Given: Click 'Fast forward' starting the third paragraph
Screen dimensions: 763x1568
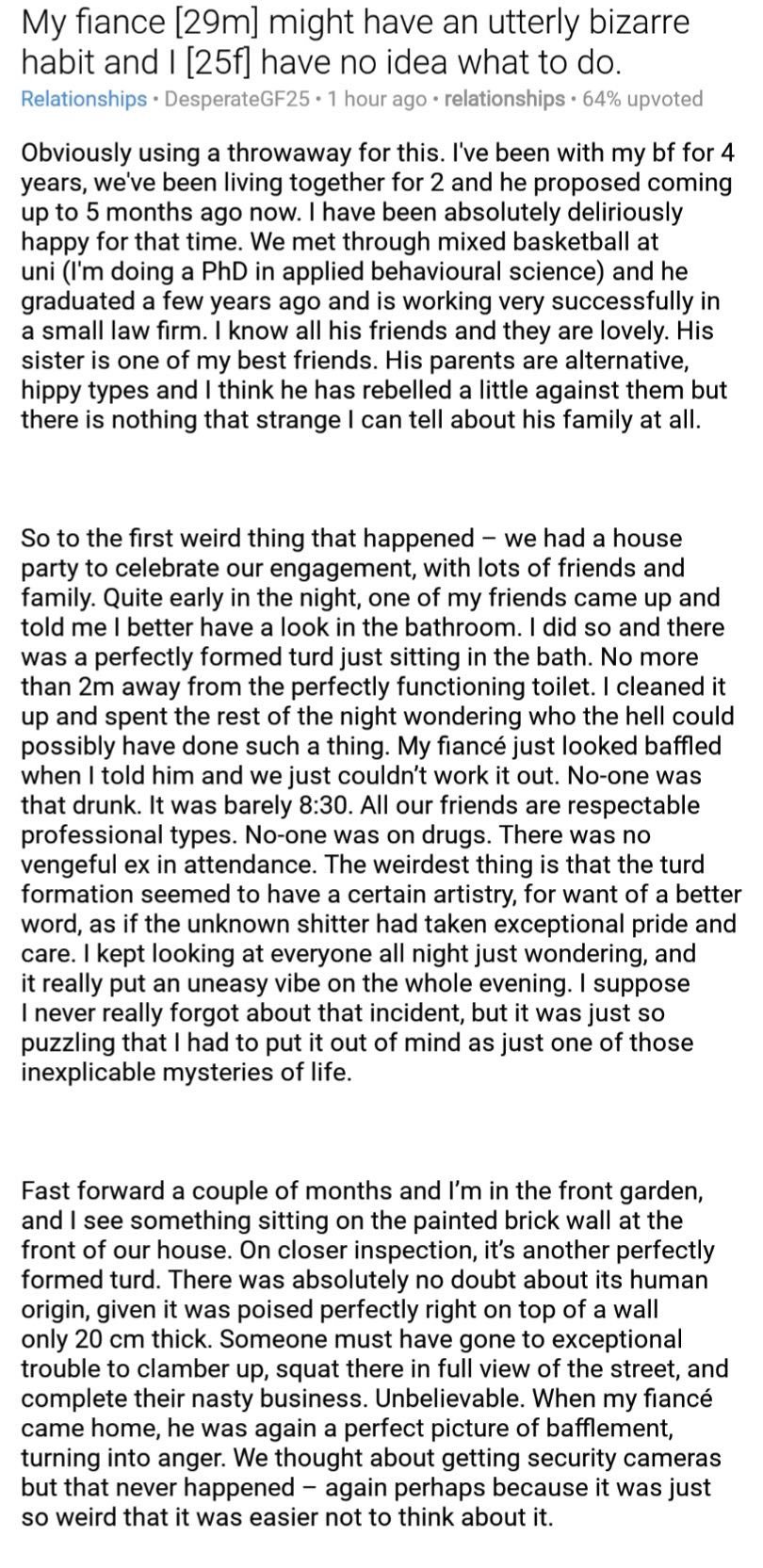Looking at the screenshot, I should click(x=86, y=1191).
